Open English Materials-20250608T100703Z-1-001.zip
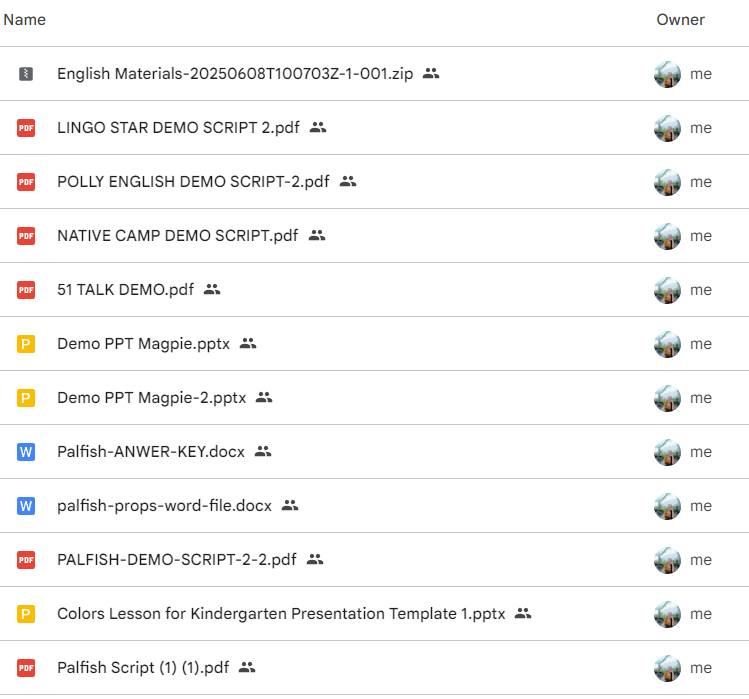The height and width of the screenshot is (699, 749). pos(235,74)
